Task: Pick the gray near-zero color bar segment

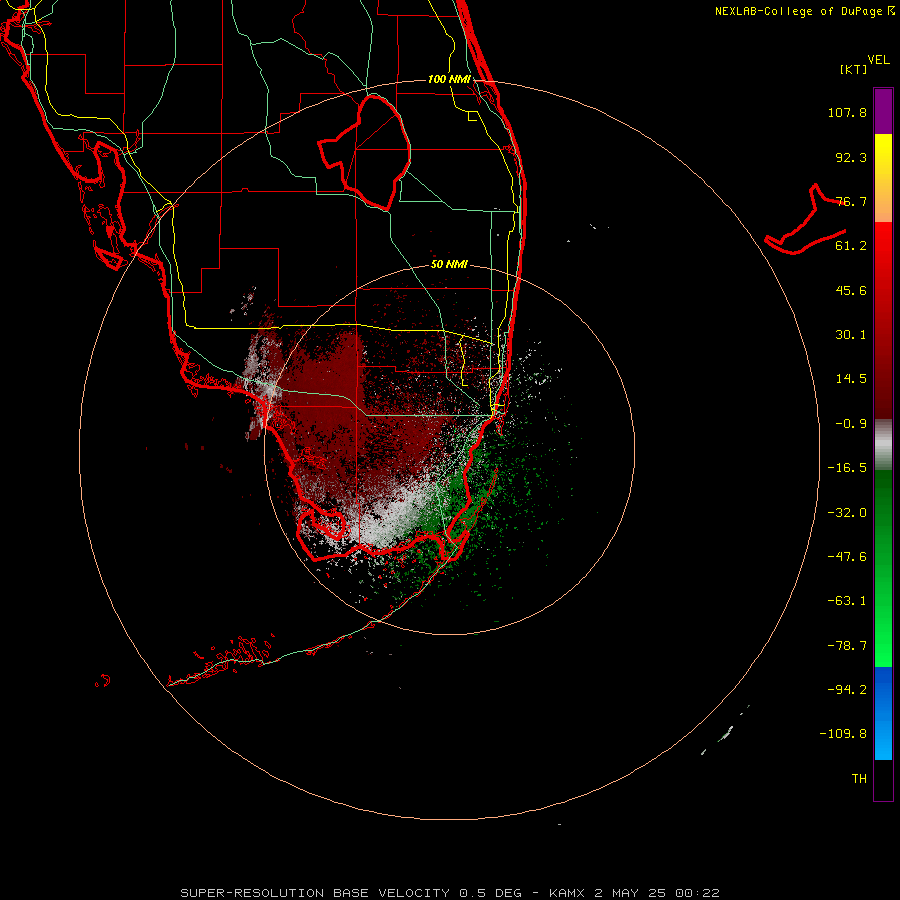Action: [x=883, y=444]
